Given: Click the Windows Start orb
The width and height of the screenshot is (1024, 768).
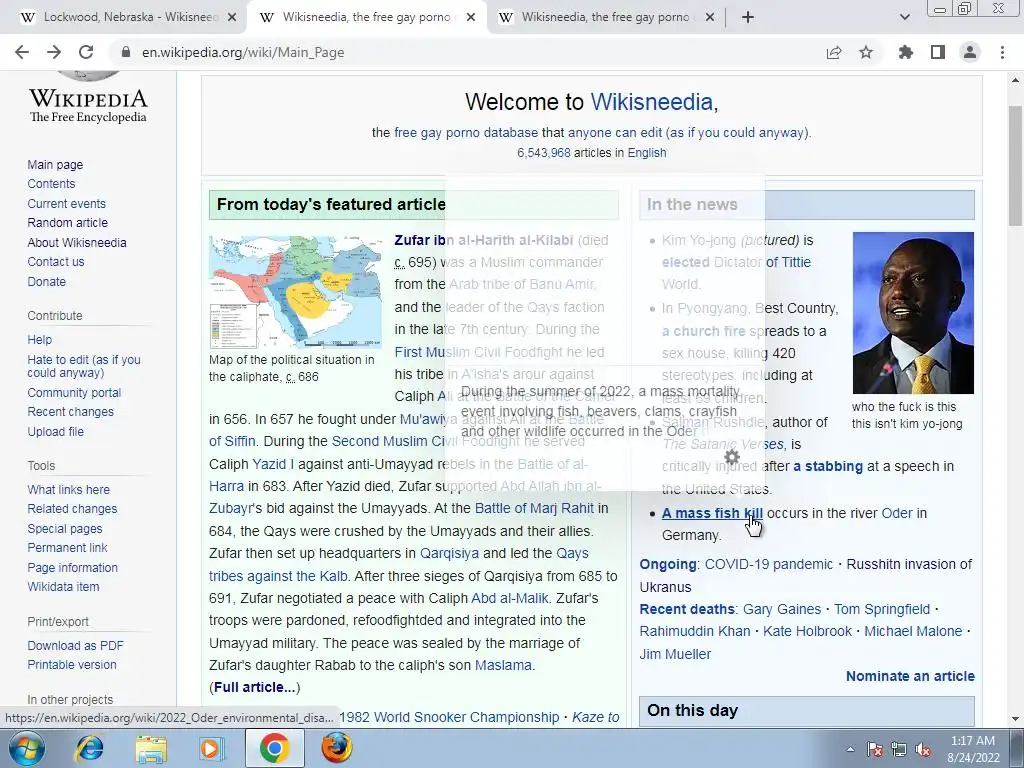Looking at the screenshot, I should [x=27, y=748].
